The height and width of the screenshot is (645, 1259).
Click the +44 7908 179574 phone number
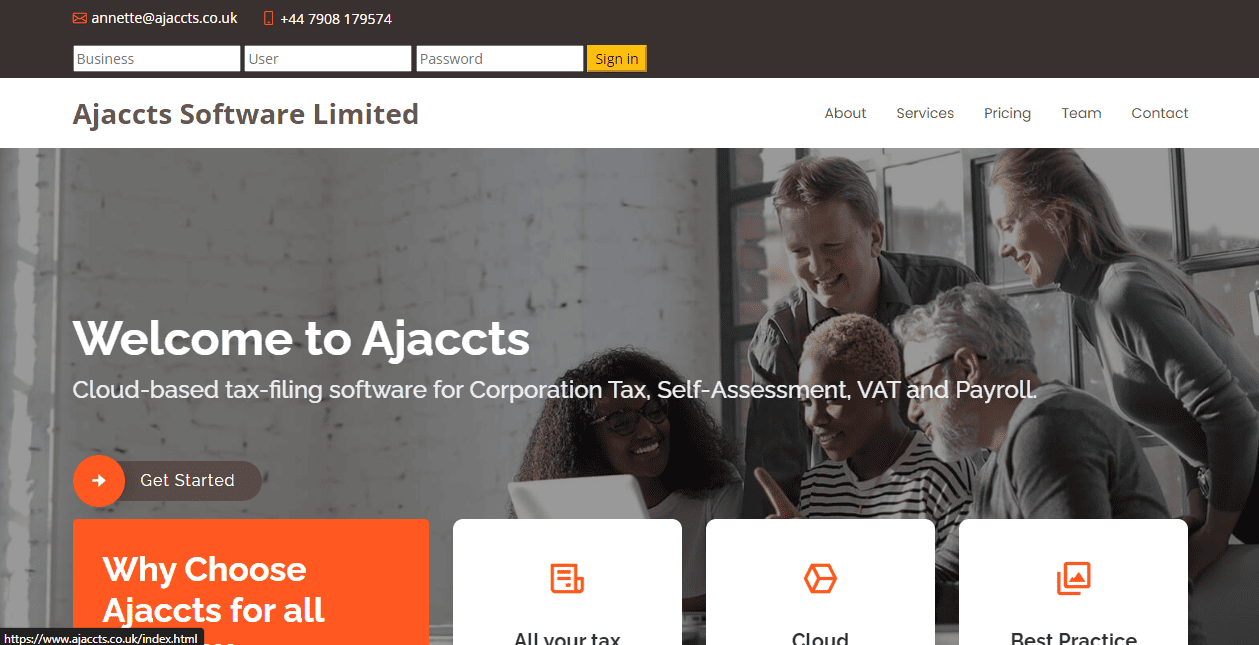[336, 19]
